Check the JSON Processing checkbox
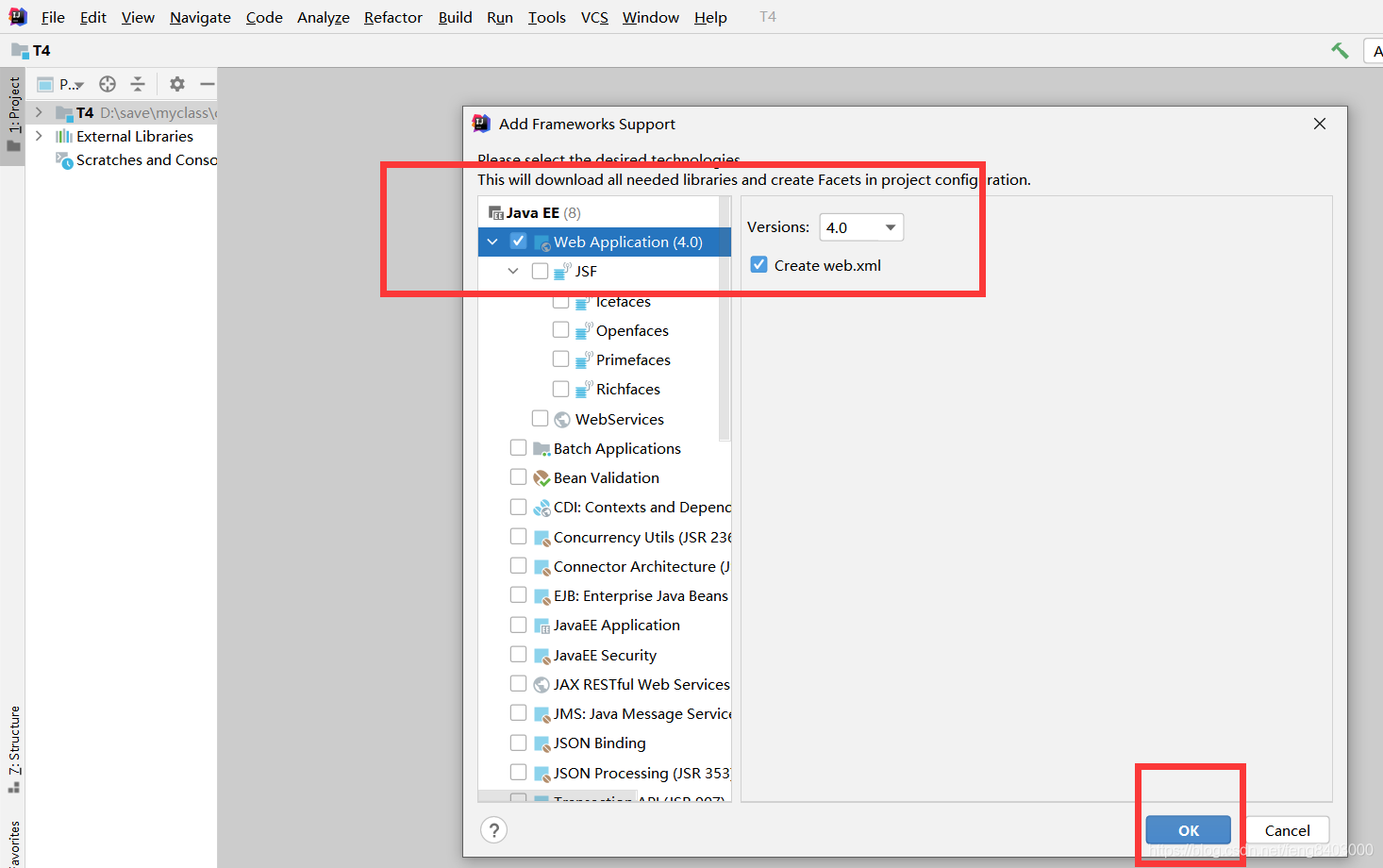Image resolution: width=1383 pixels, height=868 pixels. click(x=518, y=772)
